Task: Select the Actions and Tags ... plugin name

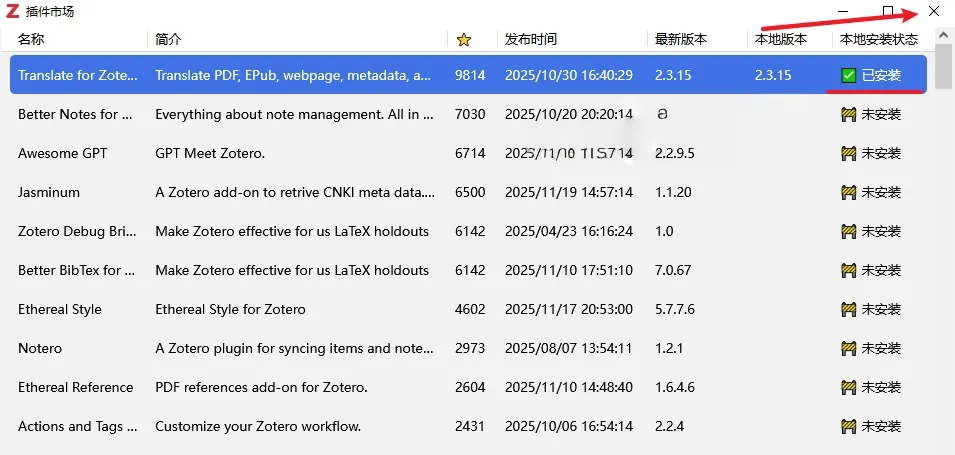Action: (77, 426)
